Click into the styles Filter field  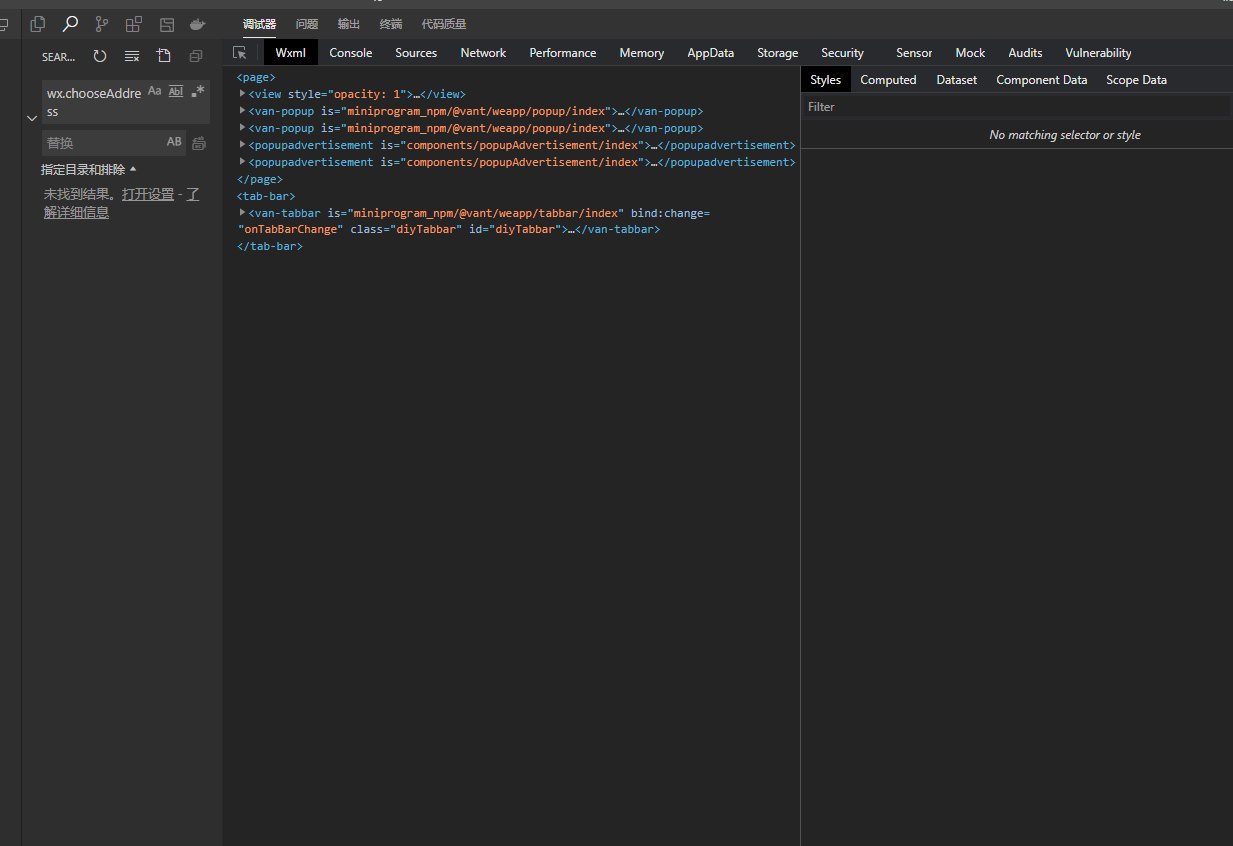pos(1016,107)
